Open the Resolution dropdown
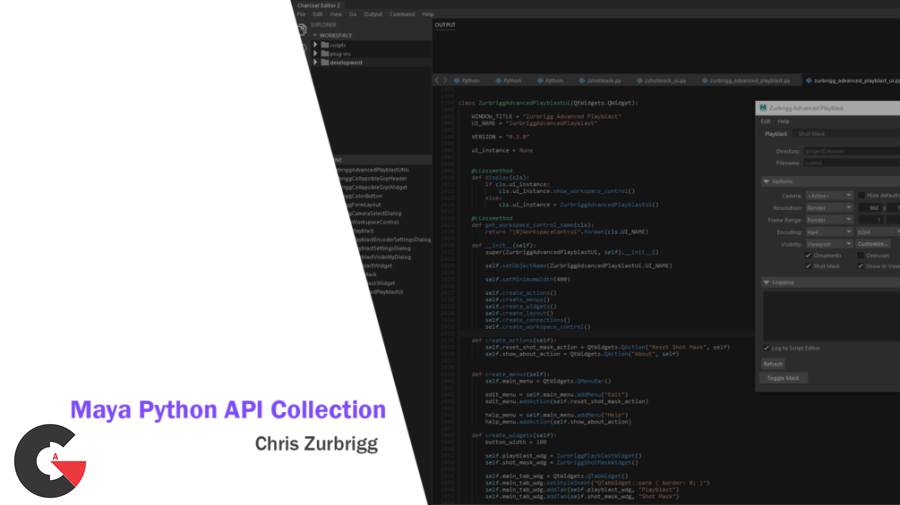Screen dimensions: 900x505 [x=829, y=208]
